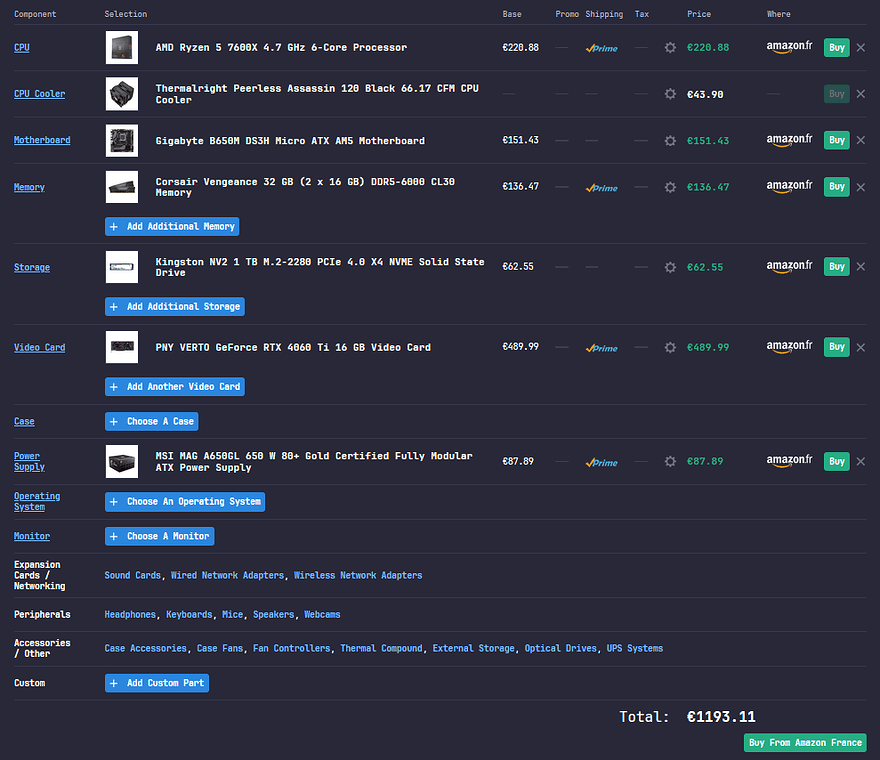Buy the Corsair Vengeance memory
Image resolution: width=880 pixels, height=760 pixels.
(836, 187)
